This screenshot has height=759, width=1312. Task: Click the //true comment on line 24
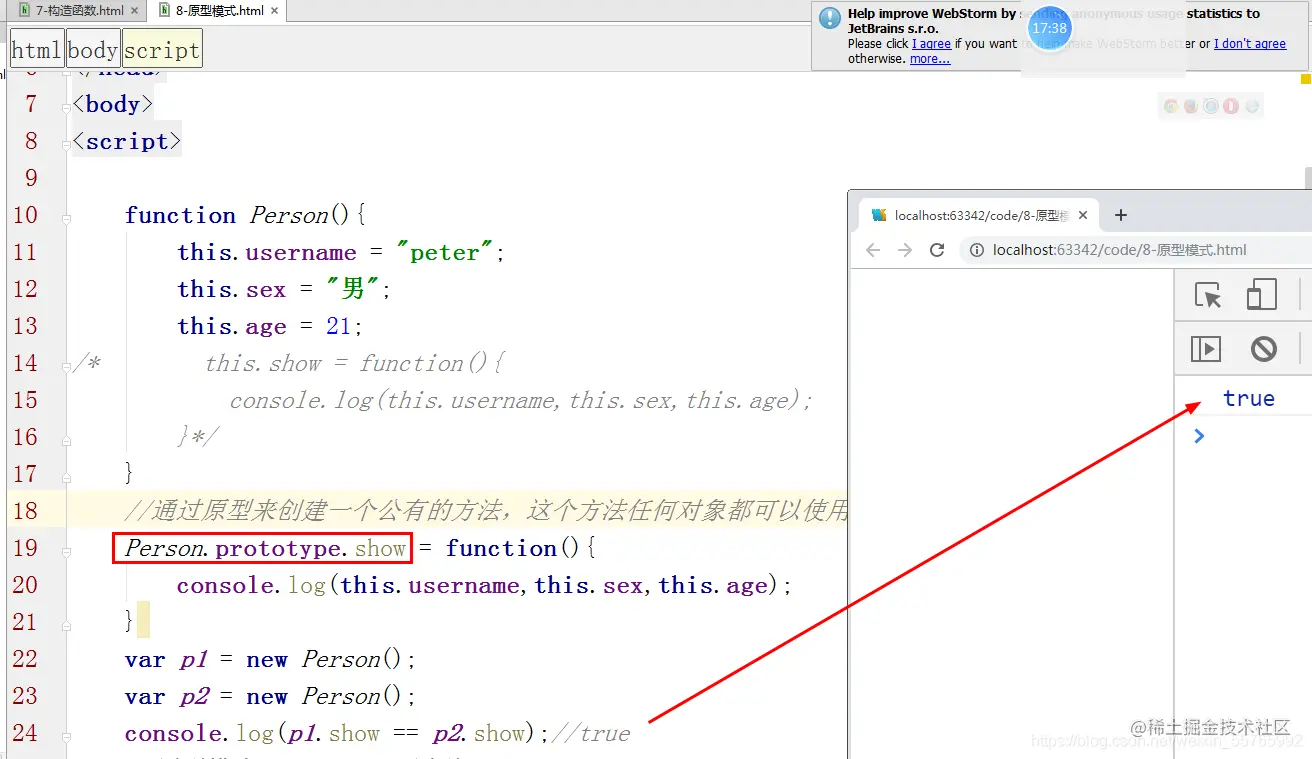tap(591, 734)
